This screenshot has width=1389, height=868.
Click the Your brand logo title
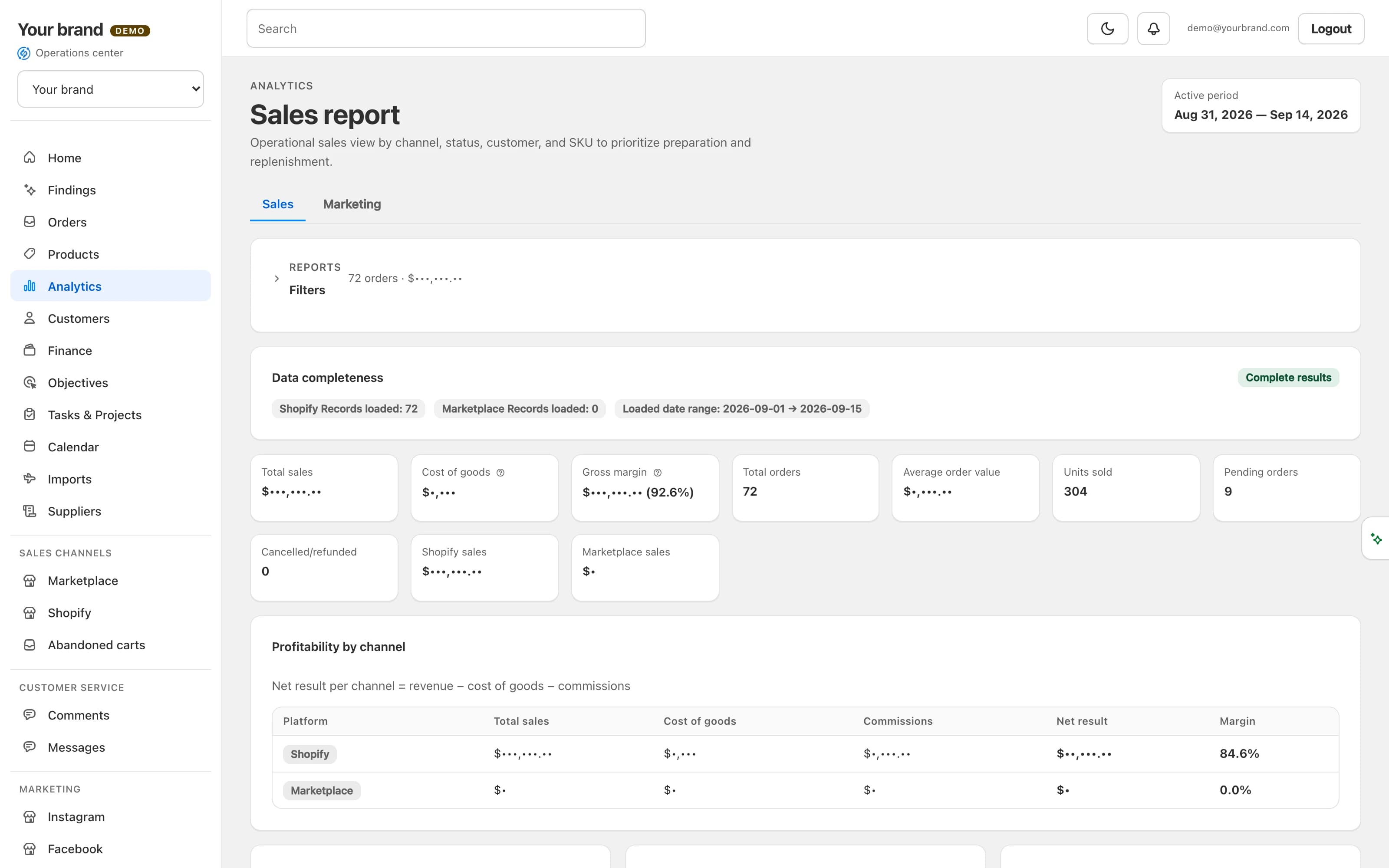[60, 29]
